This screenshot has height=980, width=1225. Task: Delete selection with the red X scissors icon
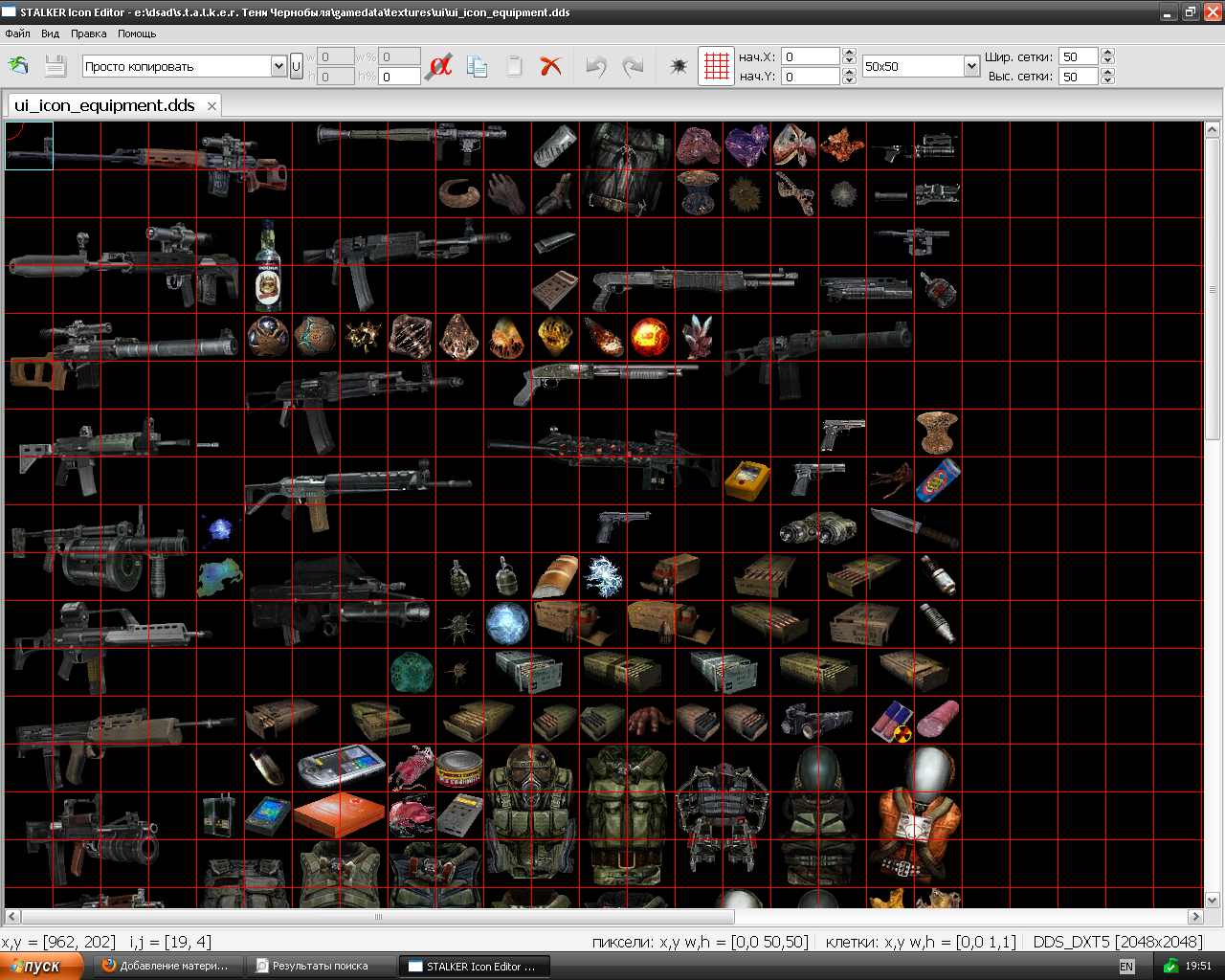point(550,66)
